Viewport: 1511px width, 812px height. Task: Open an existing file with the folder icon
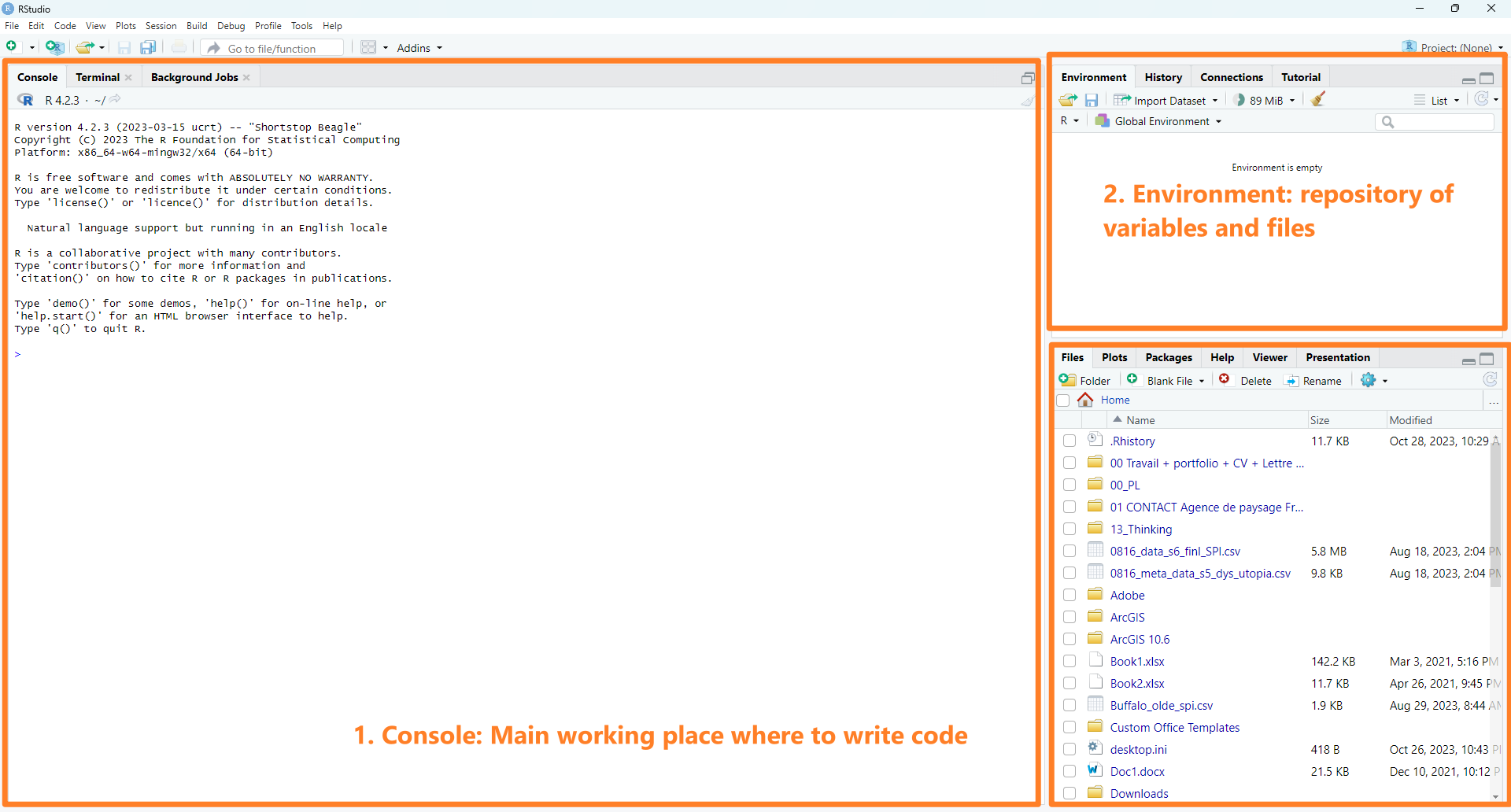click(85, 47)
